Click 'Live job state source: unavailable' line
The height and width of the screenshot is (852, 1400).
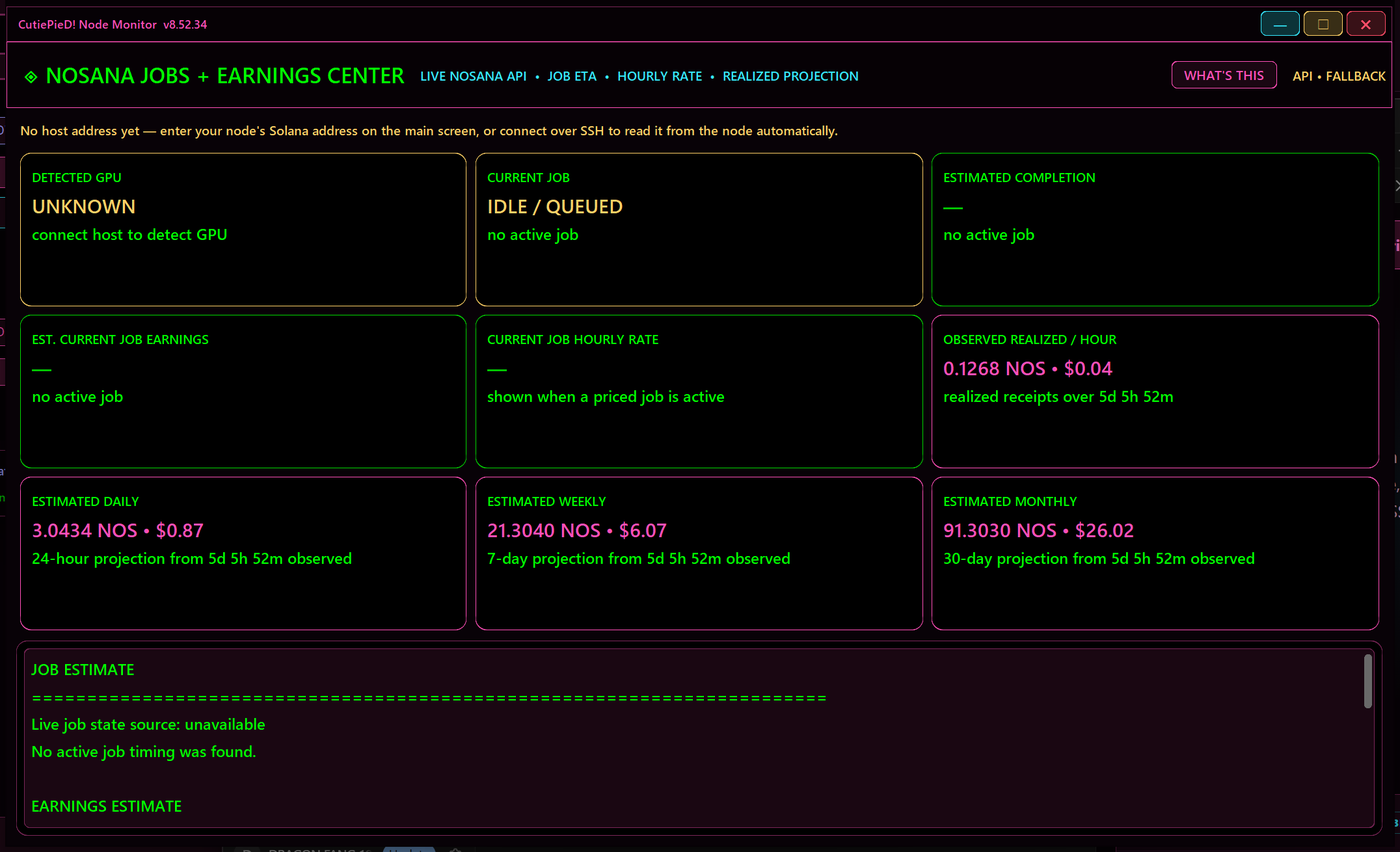[148, 724]
